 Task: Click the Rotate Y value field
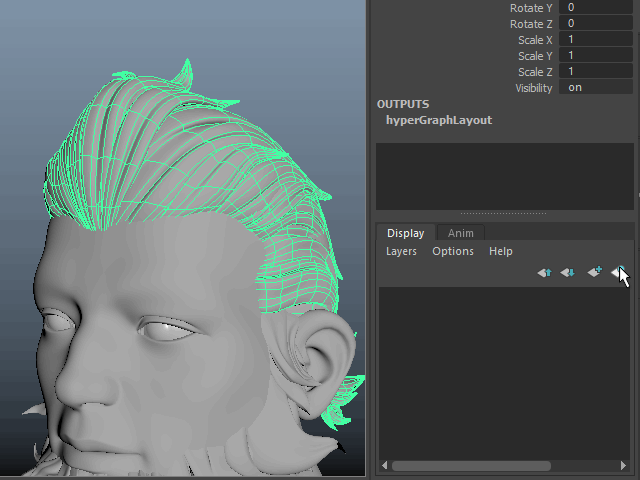596,8
